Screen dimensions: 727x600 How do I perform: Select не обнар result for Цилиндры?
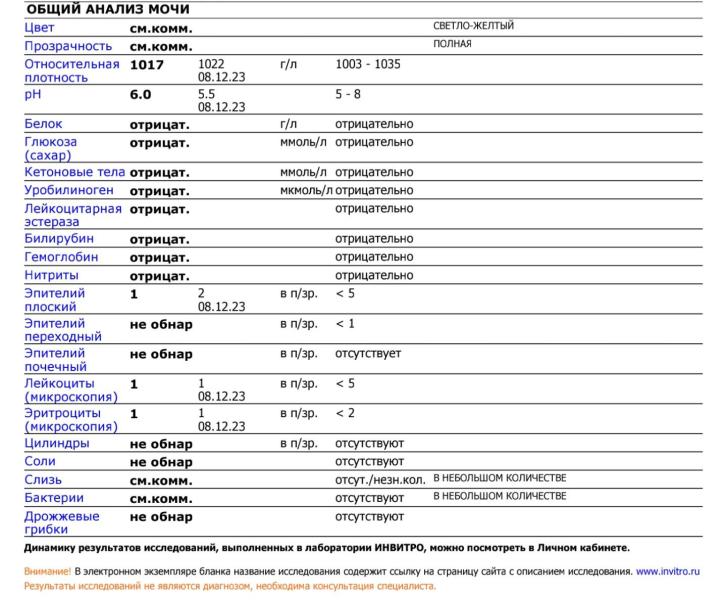(161, 444)
